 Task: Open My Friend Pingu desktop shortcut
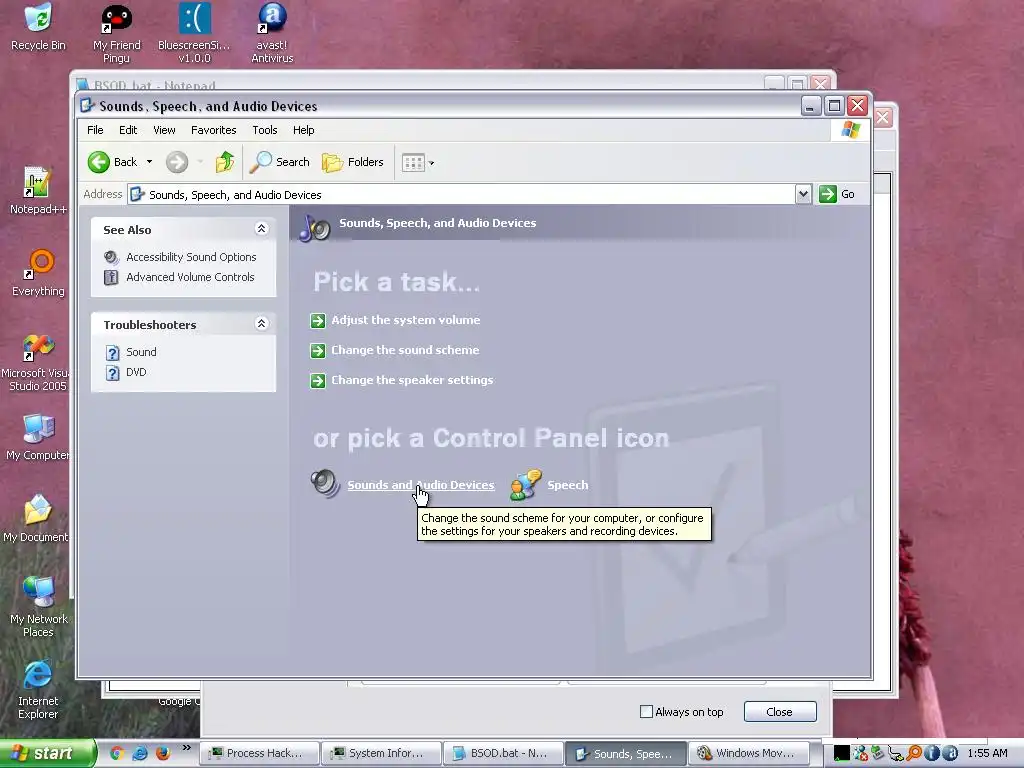point(116,33)
